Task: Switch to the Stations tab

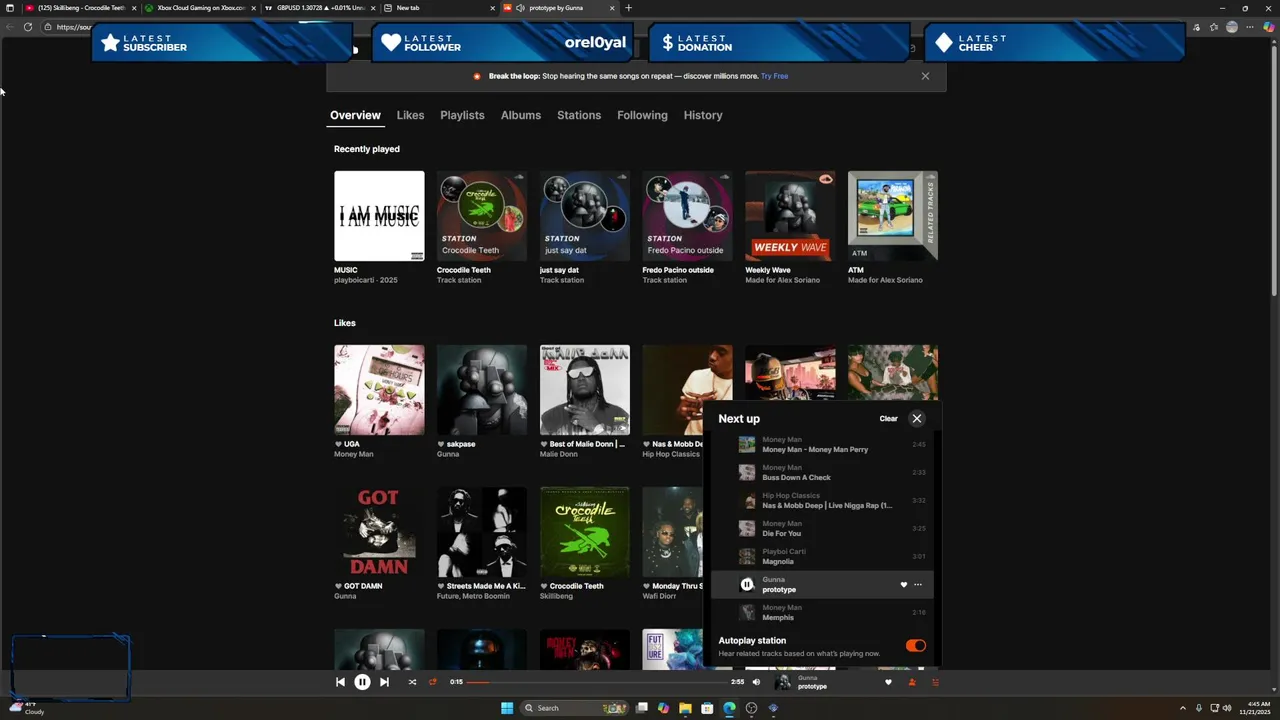Action: click(x=579, y=115)
